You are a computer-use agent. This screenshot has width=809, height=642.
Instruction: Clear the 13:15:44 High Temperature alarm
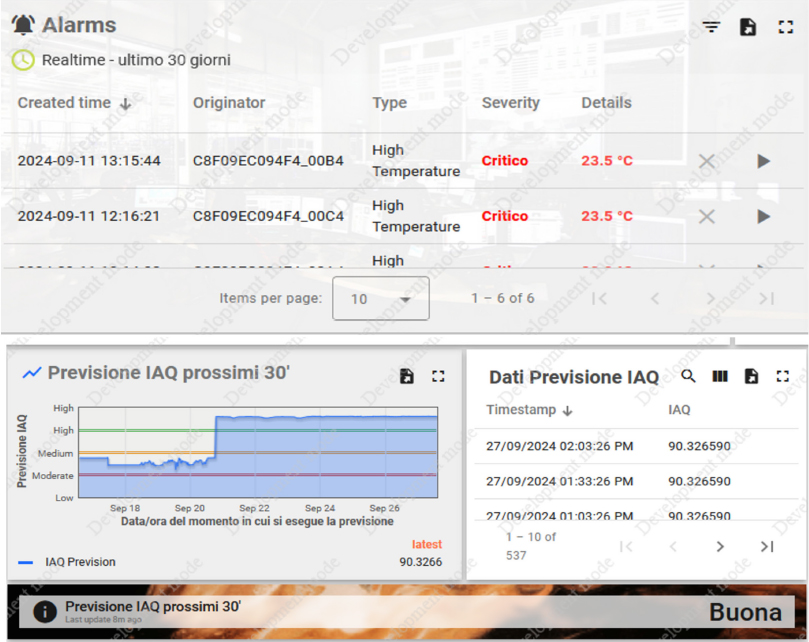(x=707, y=161)
